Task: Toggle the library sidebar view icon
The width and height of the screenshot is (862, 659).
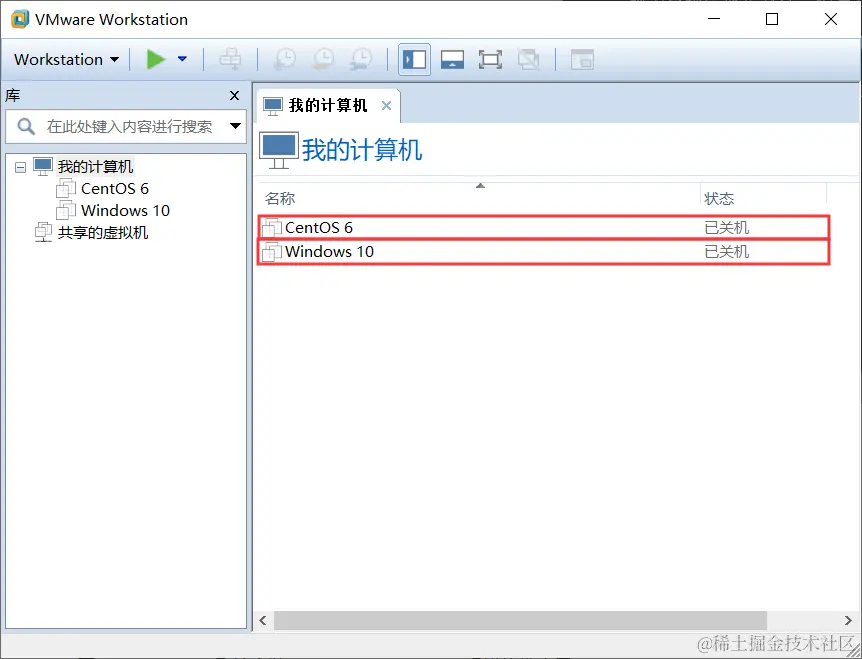Action: (415, 59)
